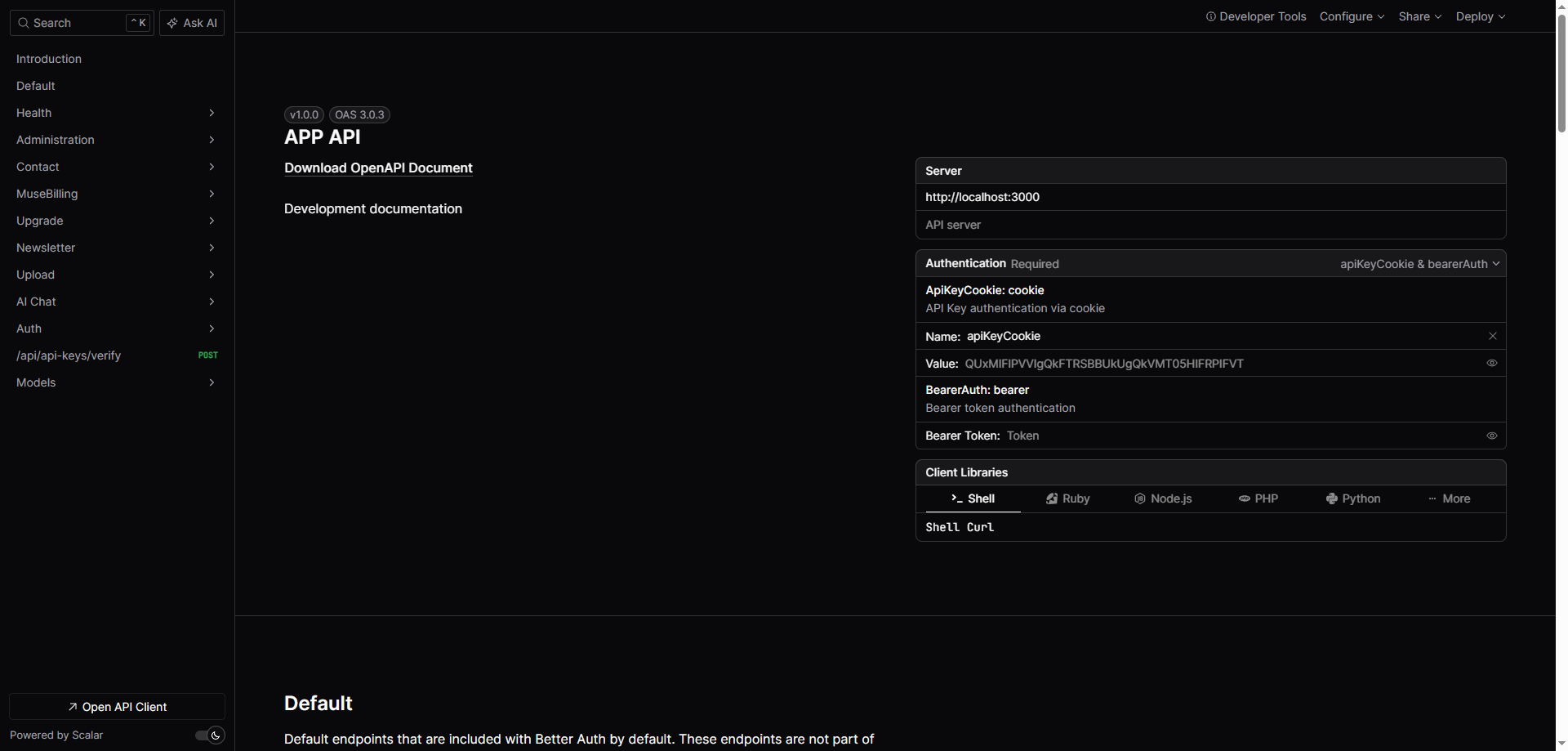Open the Configure dropdown menu

1352,16
